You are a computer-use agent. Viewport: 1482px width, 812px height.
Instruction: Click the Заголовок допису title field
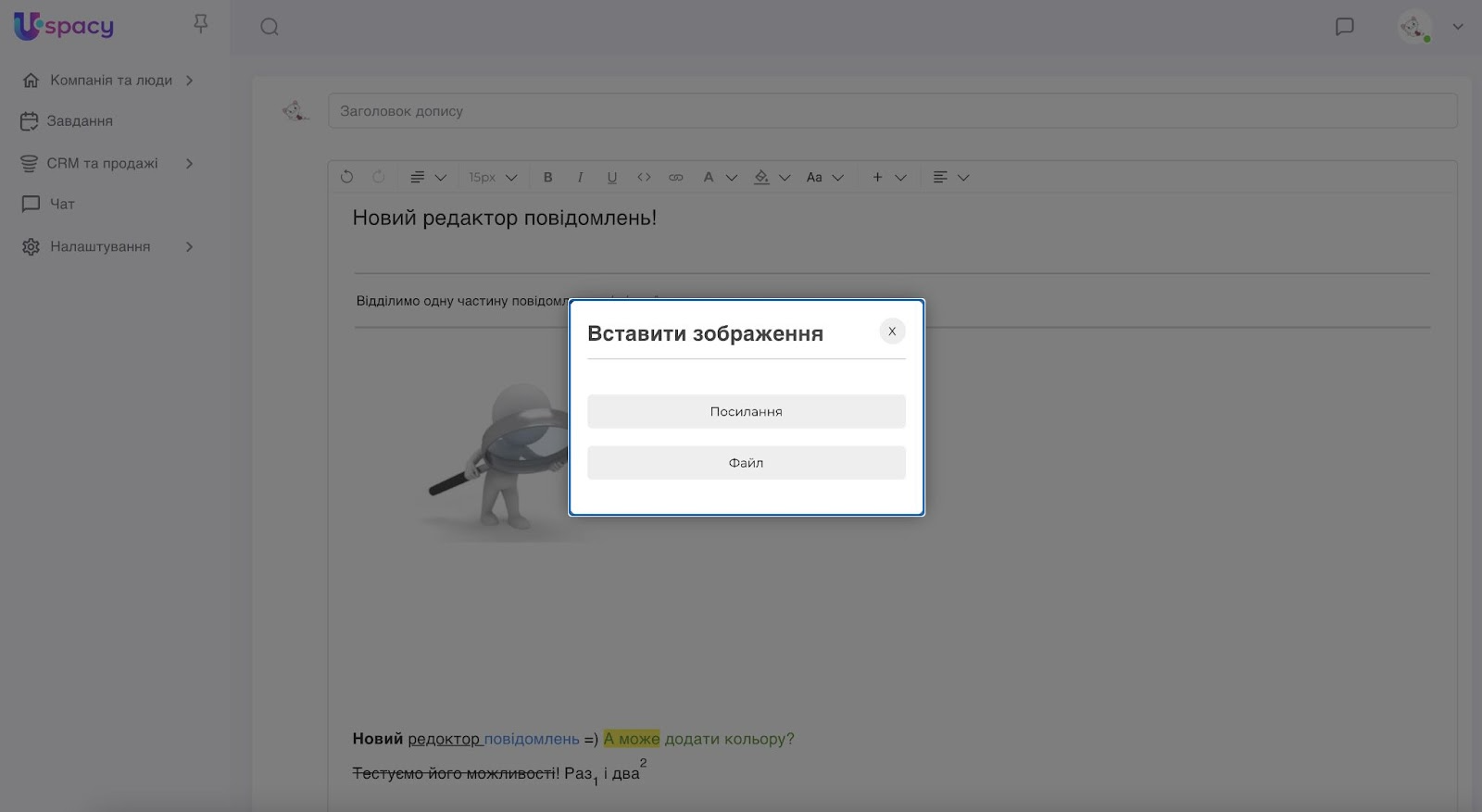(892, 111)
